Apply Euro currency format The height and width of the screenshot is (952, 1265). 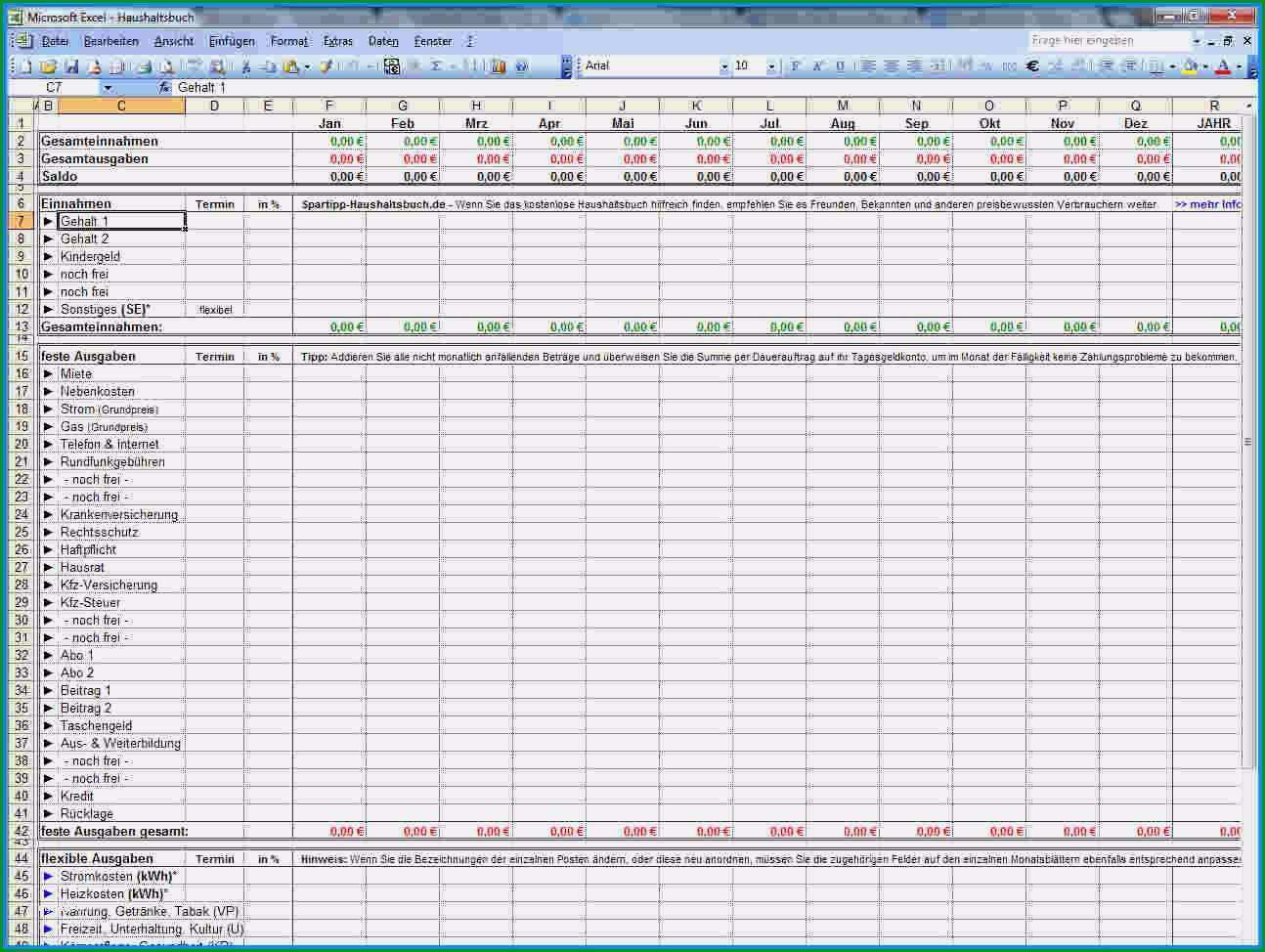[1033, 66]
